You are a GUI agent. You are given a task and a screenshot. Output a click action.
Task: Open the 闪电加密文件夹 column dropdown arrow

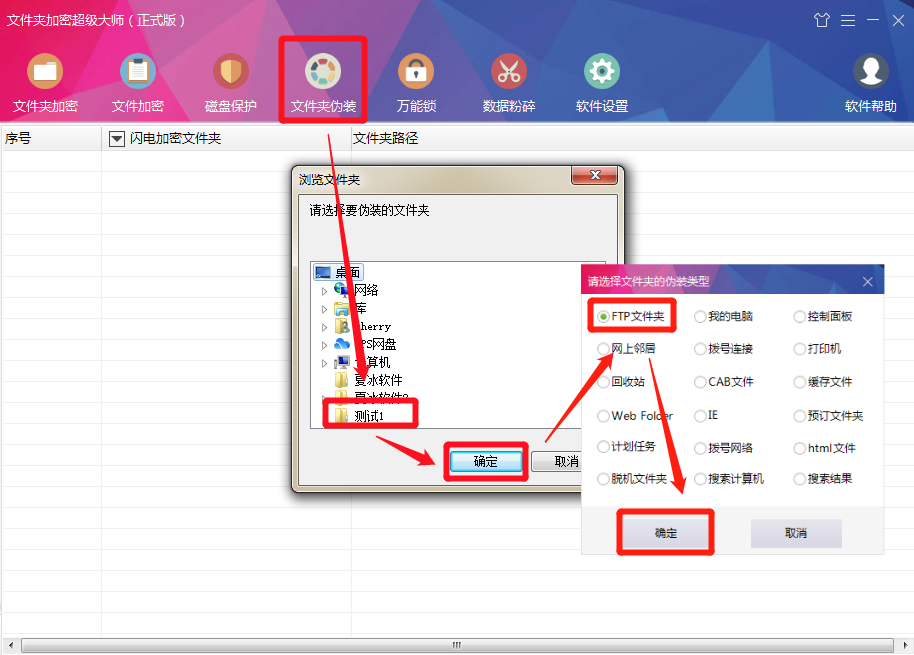(117, 139)
